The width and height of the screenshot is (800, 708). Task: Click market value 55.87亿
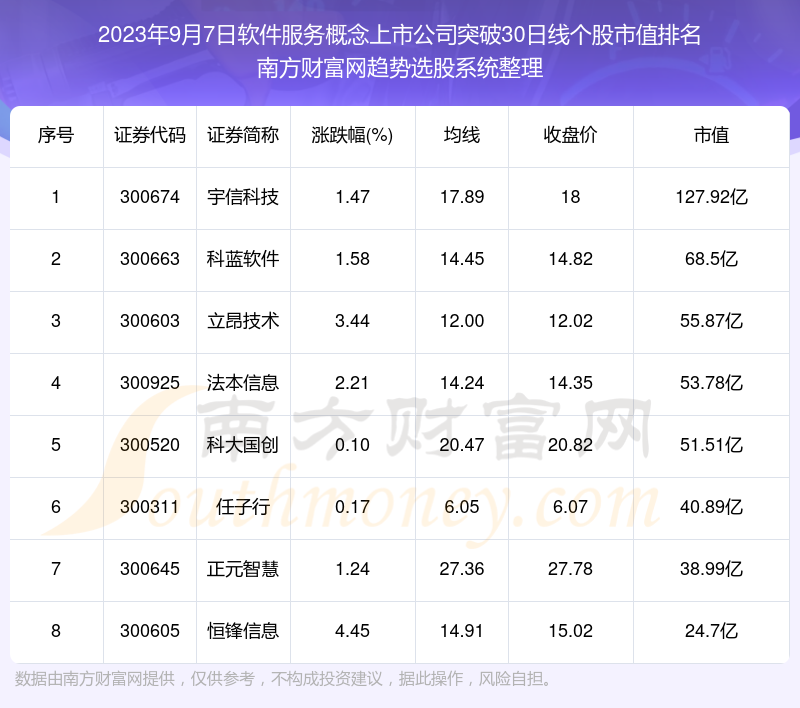coord(711,321)
